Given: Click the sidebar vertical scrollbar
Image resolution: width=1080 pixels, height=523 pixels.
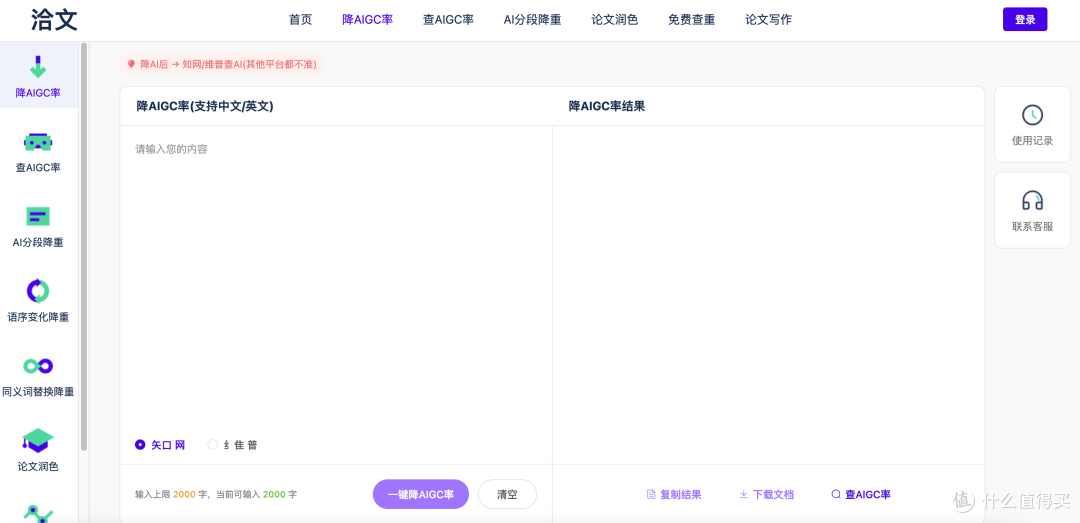Looking at the screenshot, I should (x=84, y=246).
